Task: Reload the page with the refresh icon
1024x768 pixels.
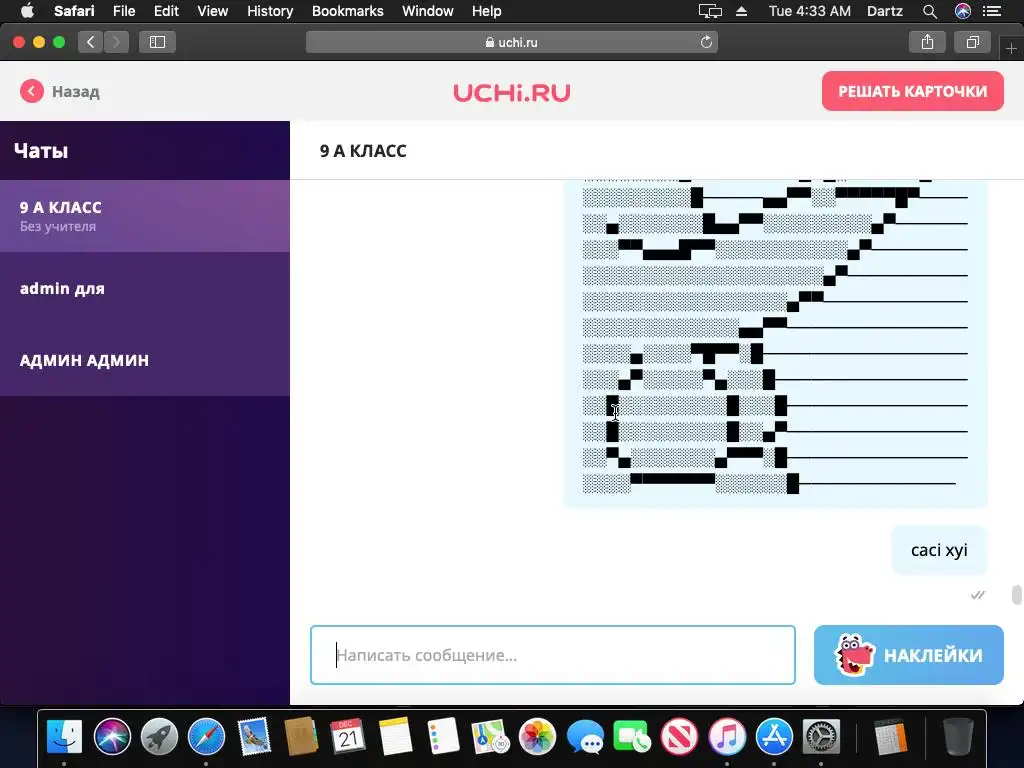Action: click(x=706, y=42)
